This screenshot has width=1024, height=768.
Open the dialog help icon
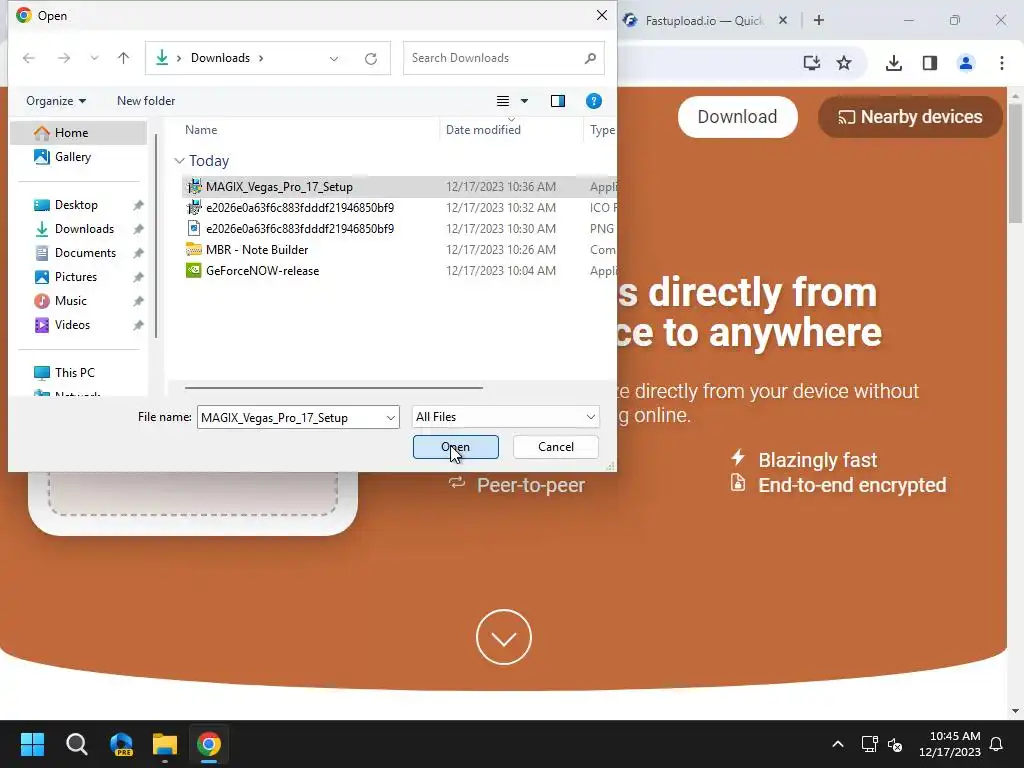594,101
